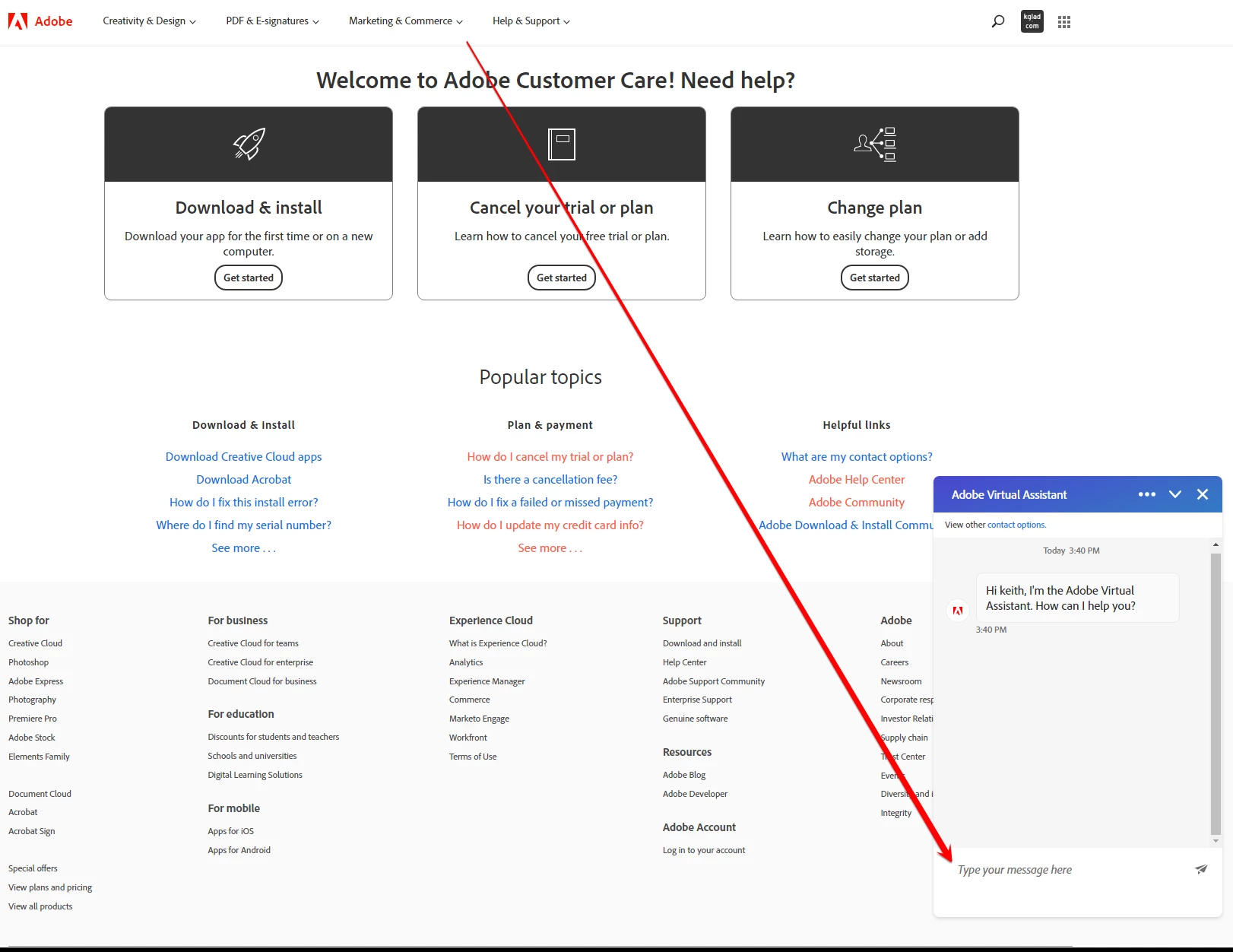Click the plan diagram icon on Change plan
Image resolution: width=1233 pixels, height=952 pixels.
[x=875, y=144]
